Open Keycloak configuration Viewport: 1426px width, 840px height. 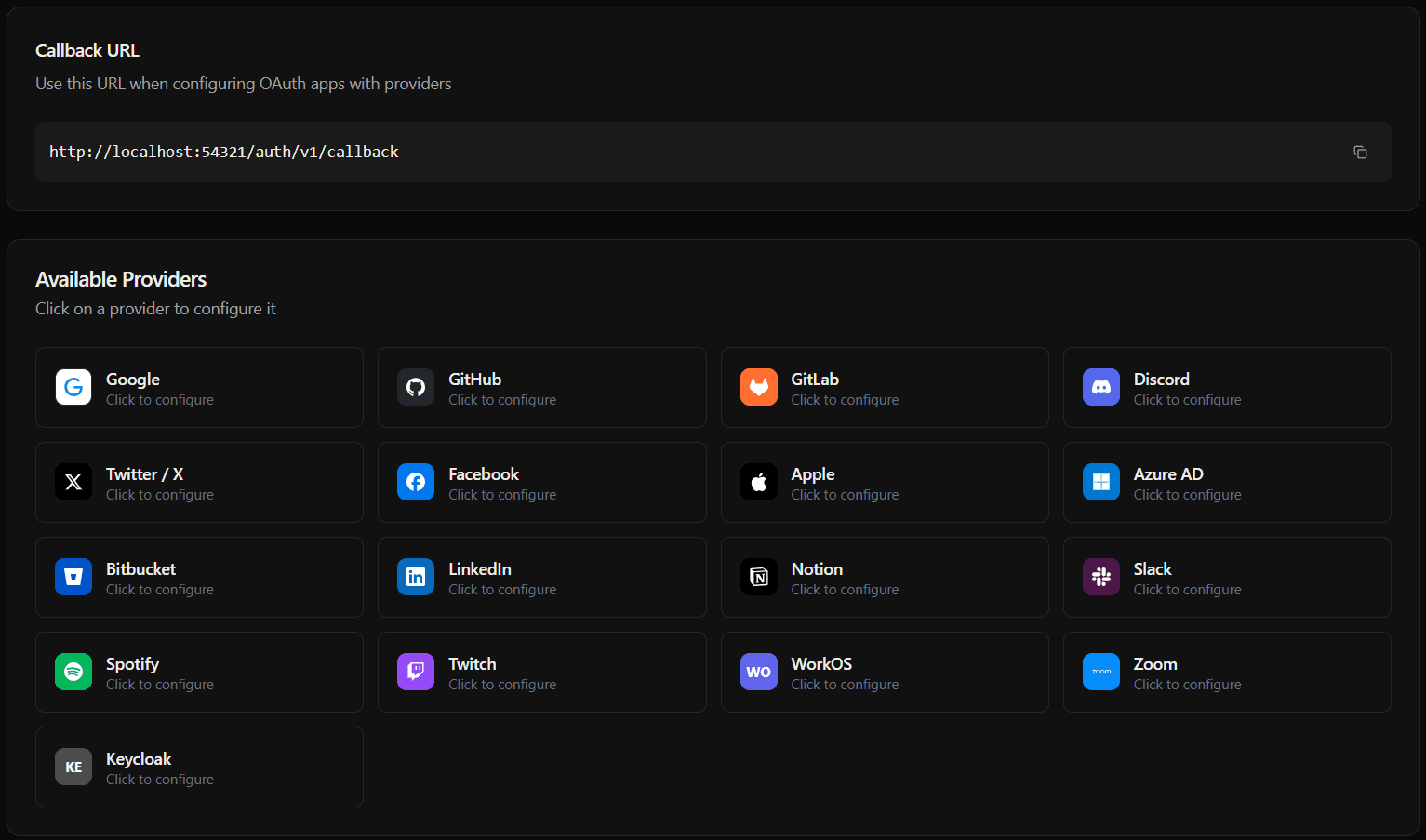198,767
